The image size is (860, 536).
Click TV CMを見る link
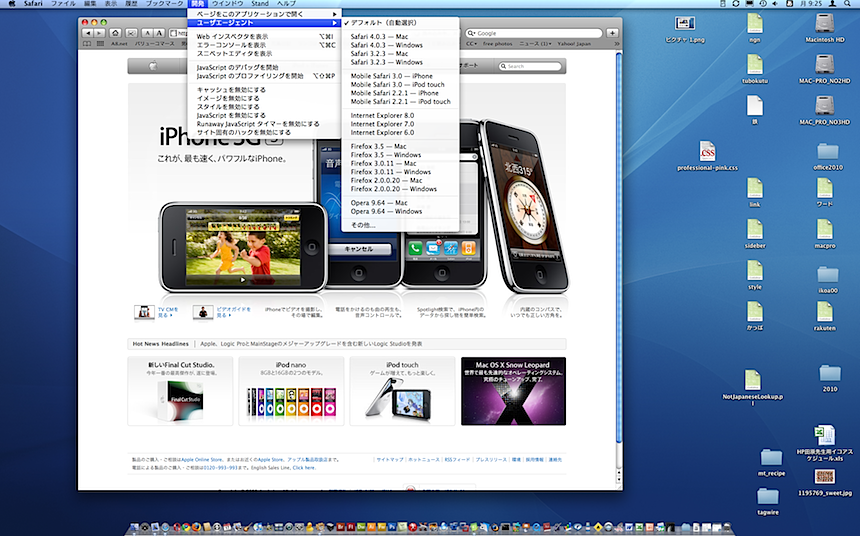(x=168, y=312)
